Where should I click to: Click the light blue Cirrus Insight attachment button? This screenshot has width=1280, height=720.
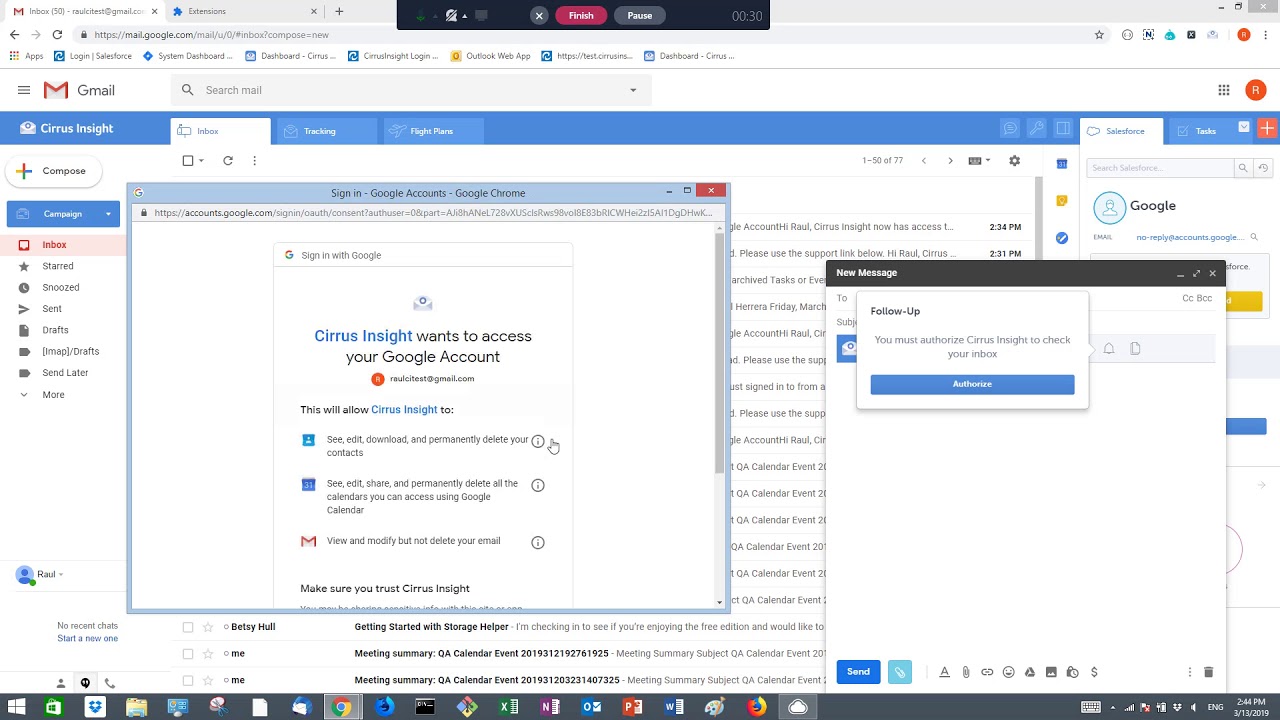tap(899, 672)
